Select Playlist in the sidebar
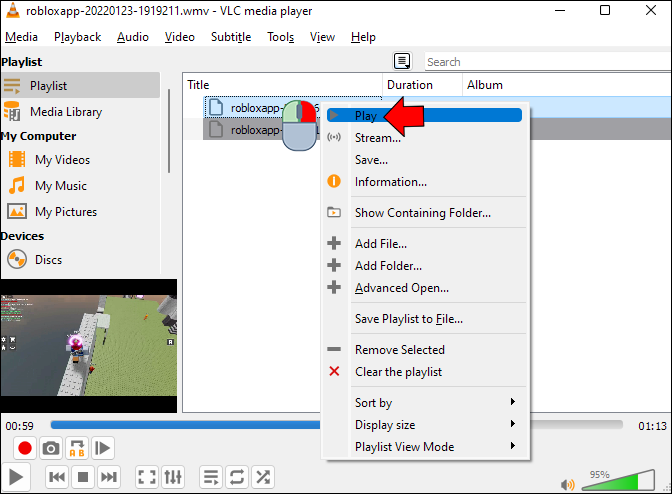Screen dimensions: 672x494 coord(81,86)
